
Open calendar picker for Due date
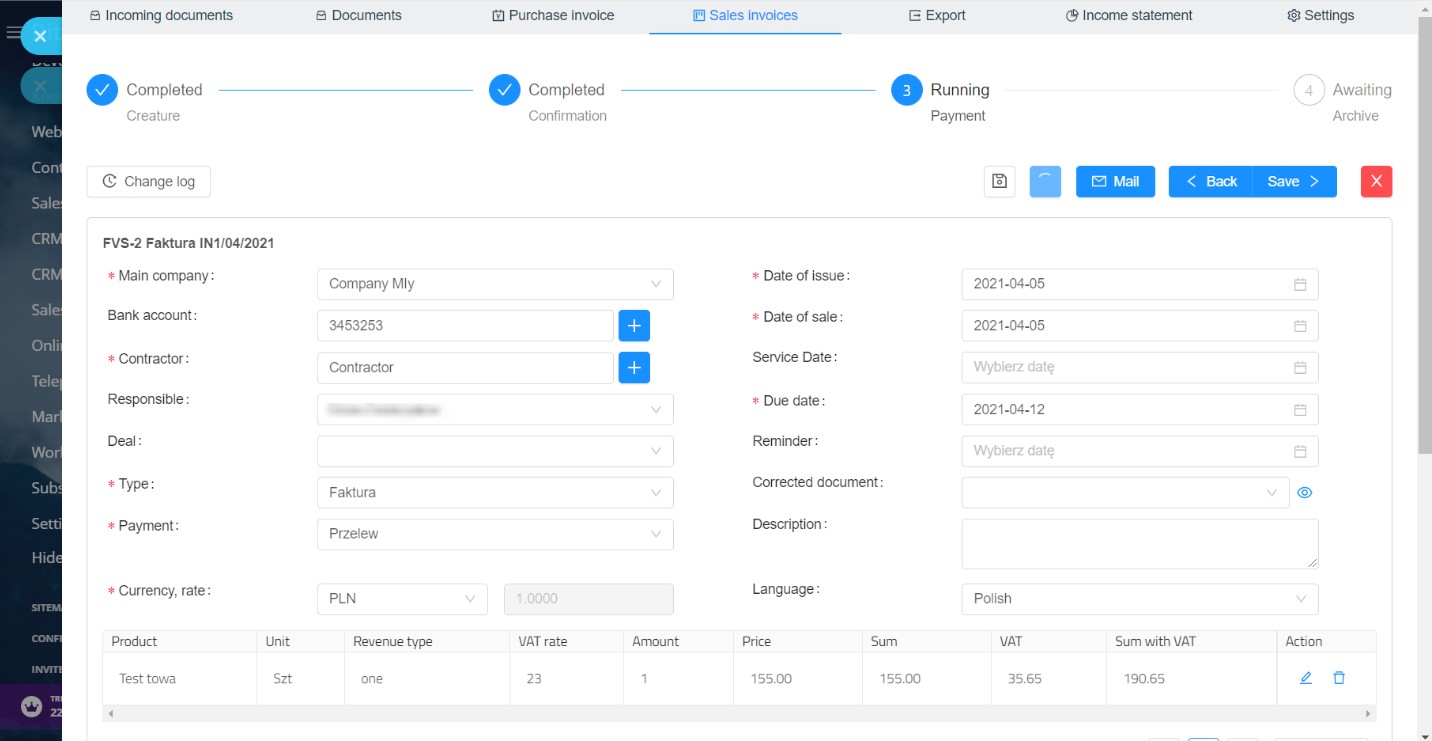pos(1300,410)
